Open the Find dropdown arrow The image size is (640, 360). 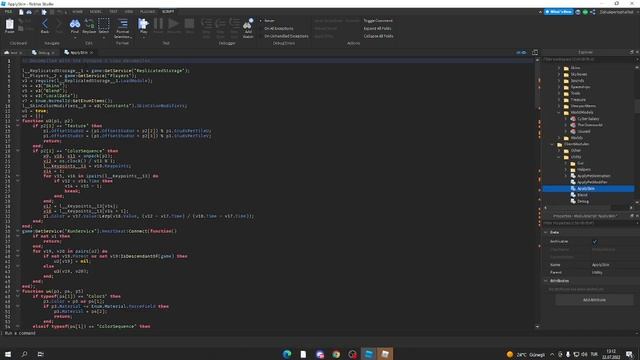click(x=75, y=38)
